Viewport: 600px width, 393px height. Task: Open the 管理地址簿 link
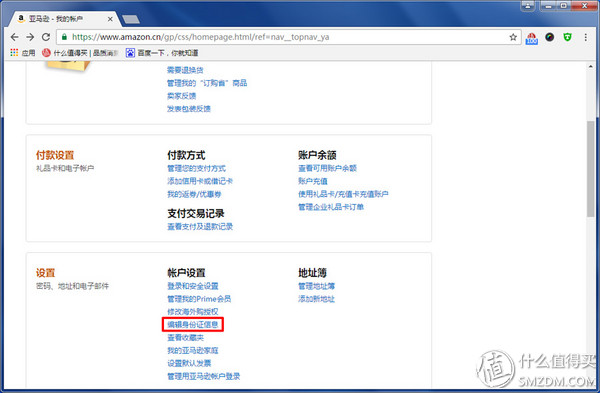click(x=316, y=286)
